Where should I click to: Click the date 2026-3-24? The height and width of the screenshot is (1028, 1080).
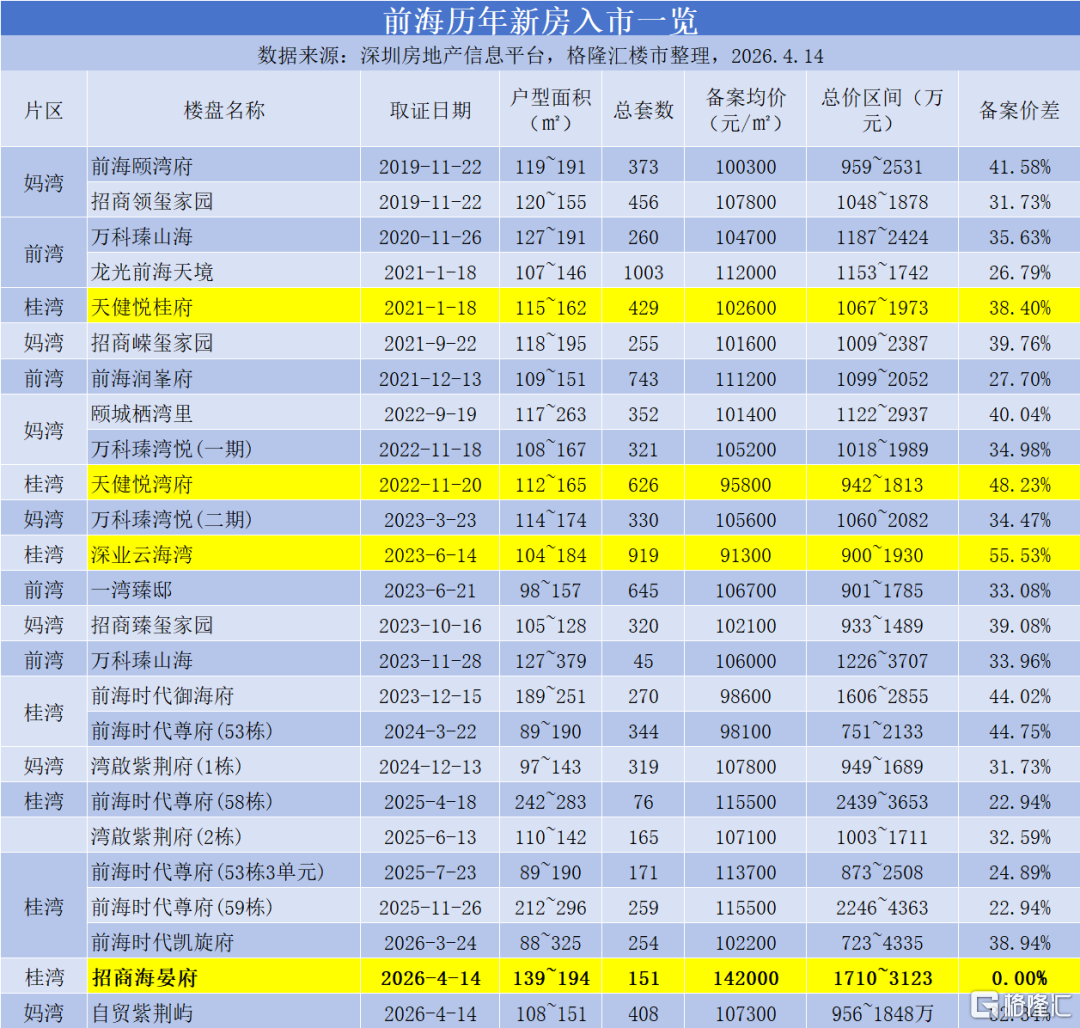click(430, 943)
